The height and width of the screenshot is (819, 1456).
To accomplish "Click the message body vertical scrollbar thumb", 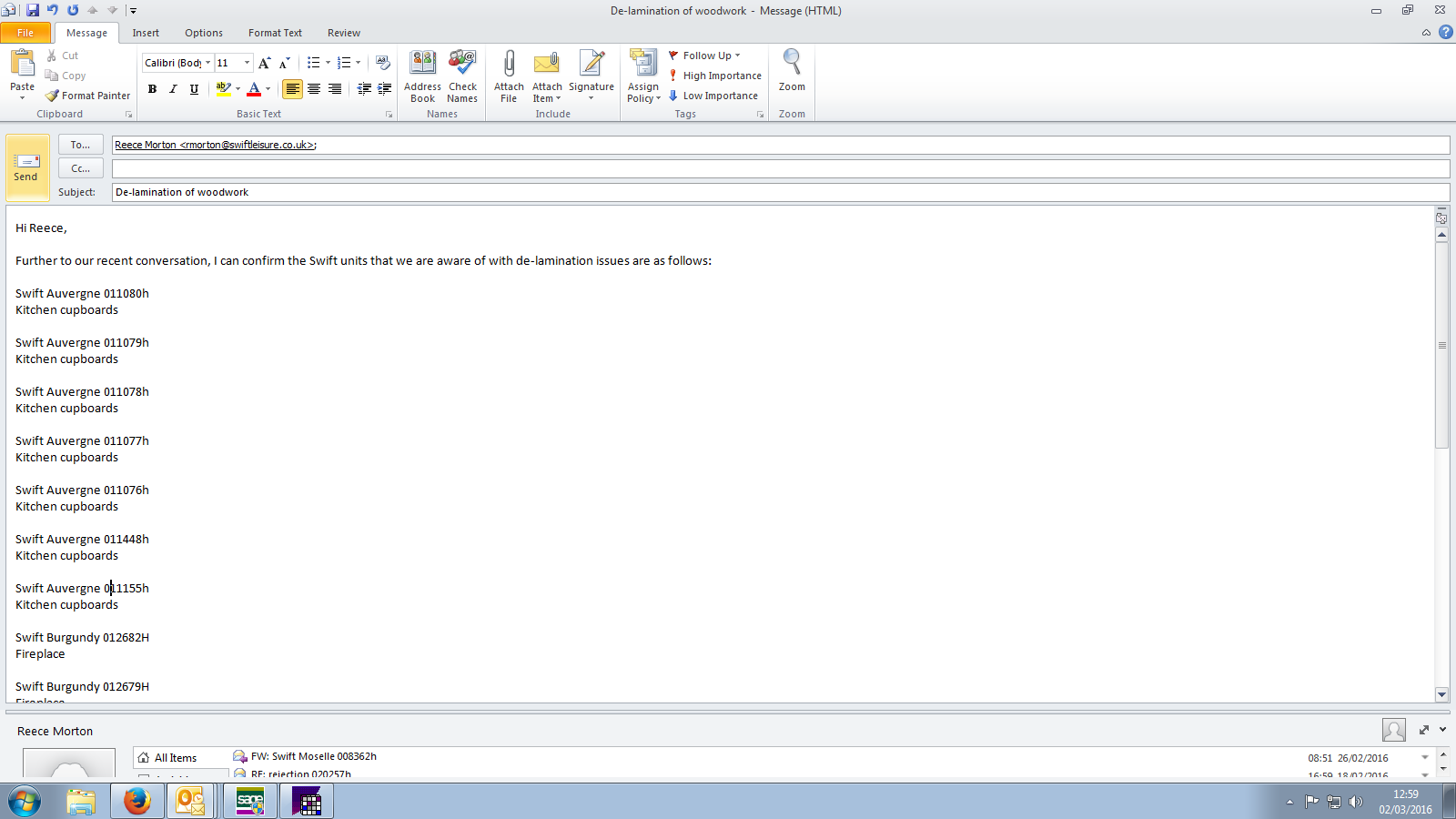I will click(x=1441, y=345).
